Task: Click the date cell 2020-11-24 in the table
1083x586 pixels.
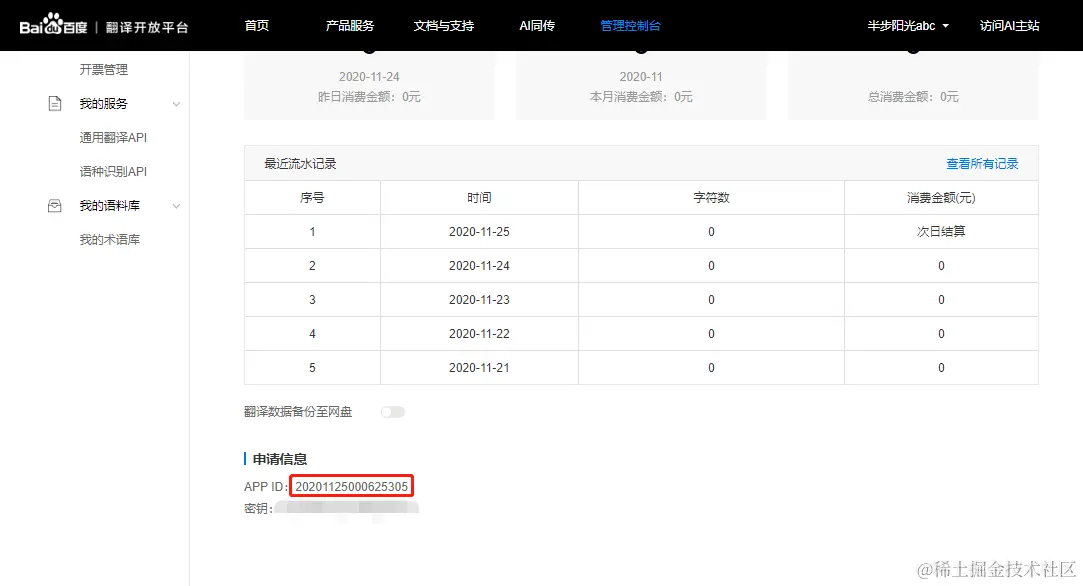Action: (479, 265)
